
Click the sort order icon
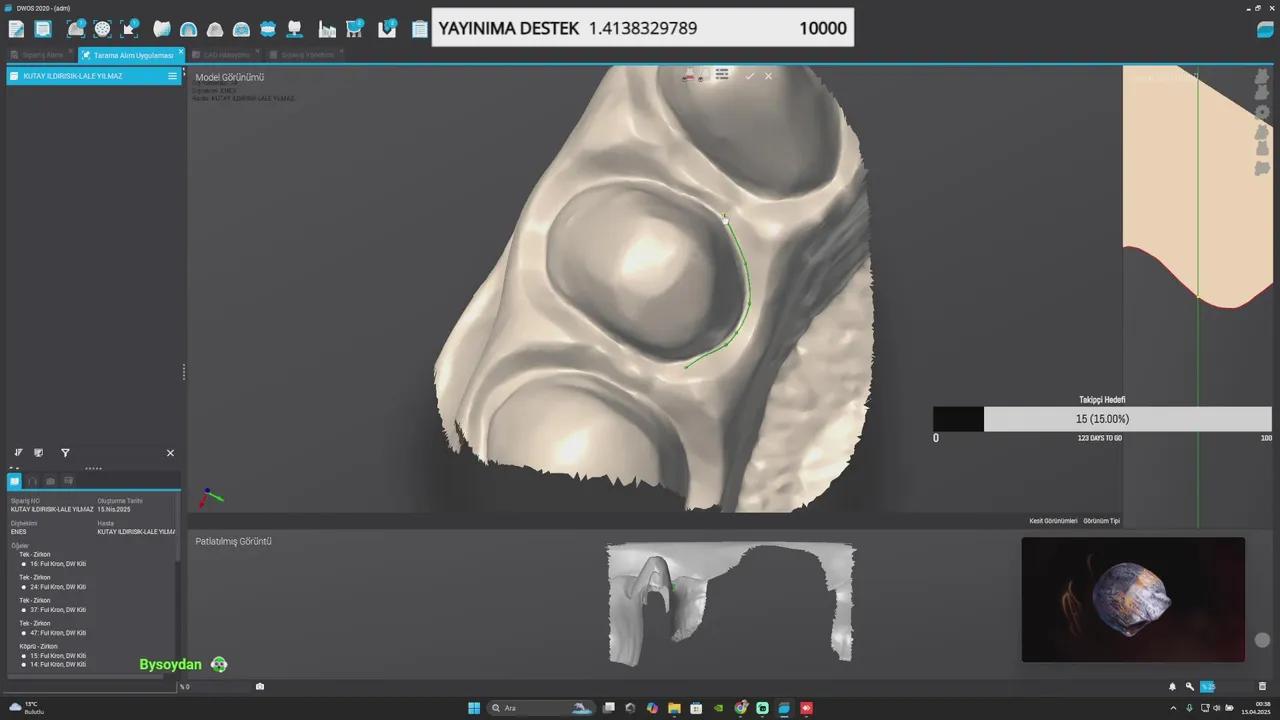pos(18,453)
